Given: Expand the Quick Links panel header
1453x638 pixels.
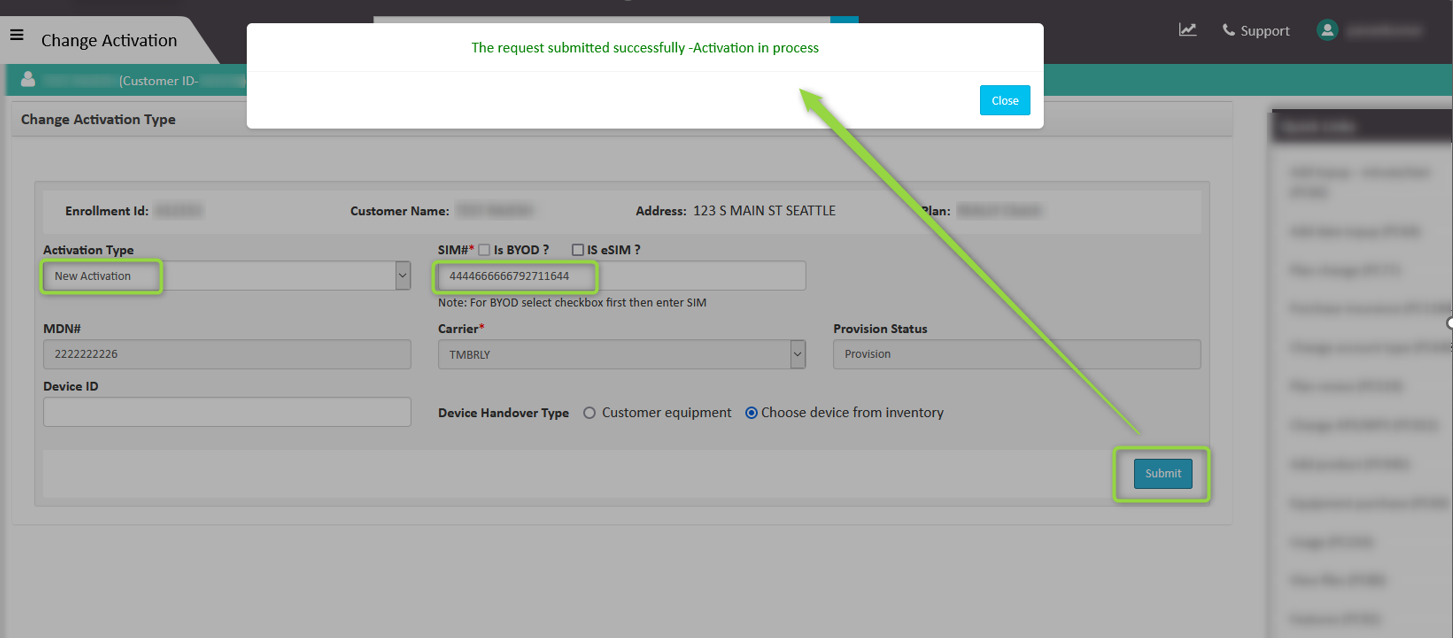Looking at the screenshot, I should point(1360,125).
